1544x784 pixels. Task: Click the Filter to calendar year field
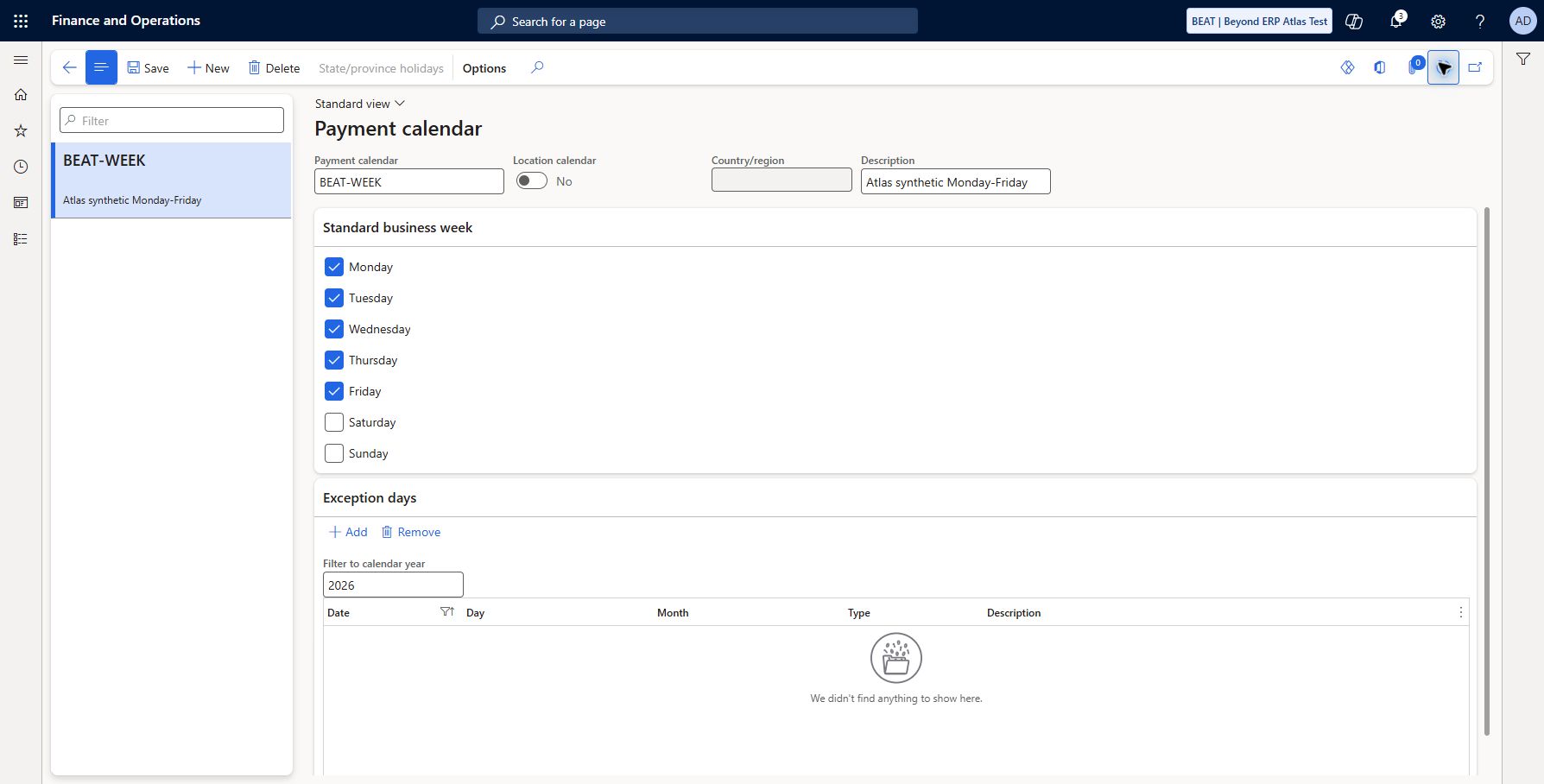coord(393,585)
